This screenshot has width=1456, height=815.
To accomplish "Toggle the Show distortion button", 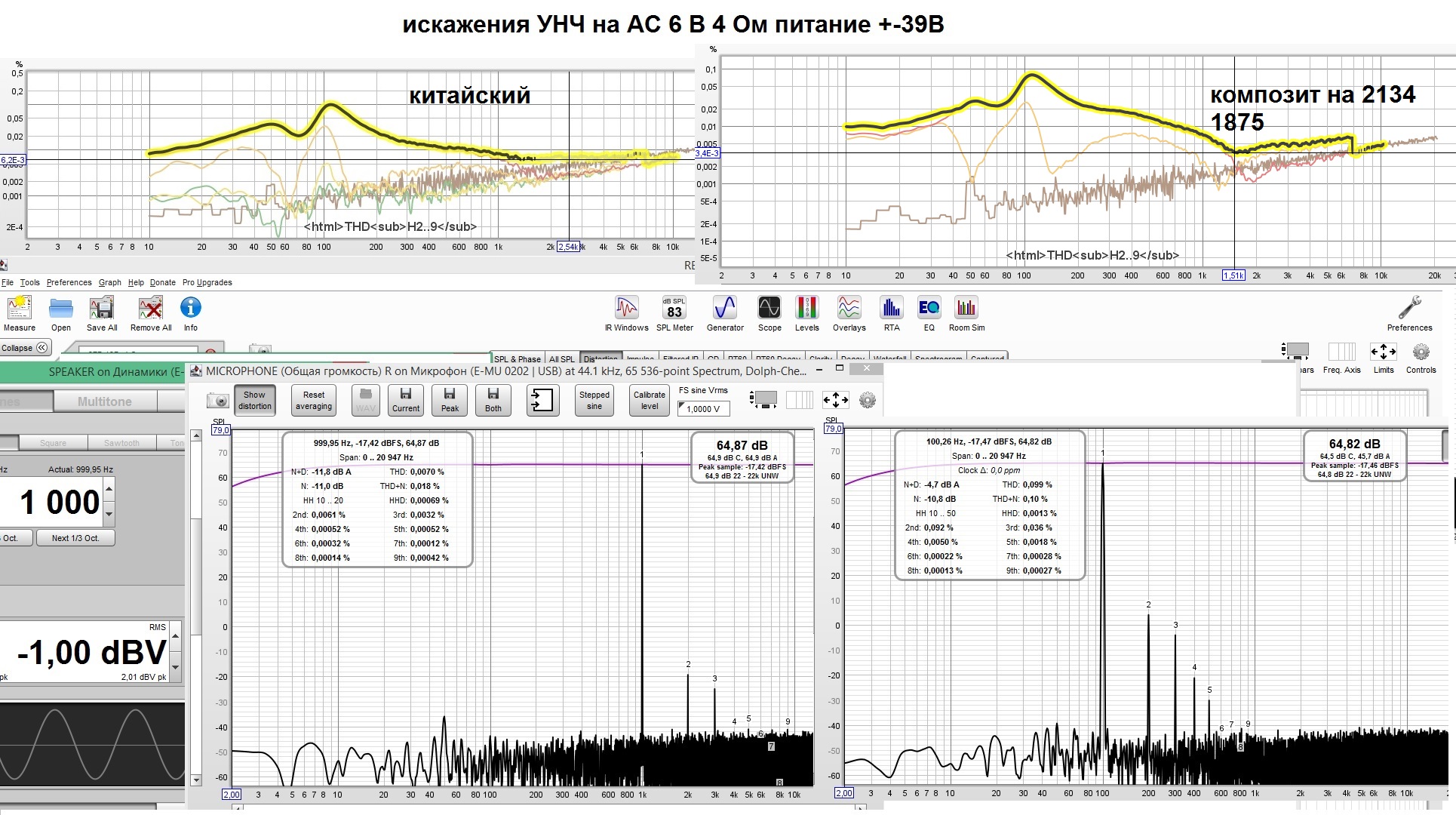I will pyautogui.click(x=255, y=400).
